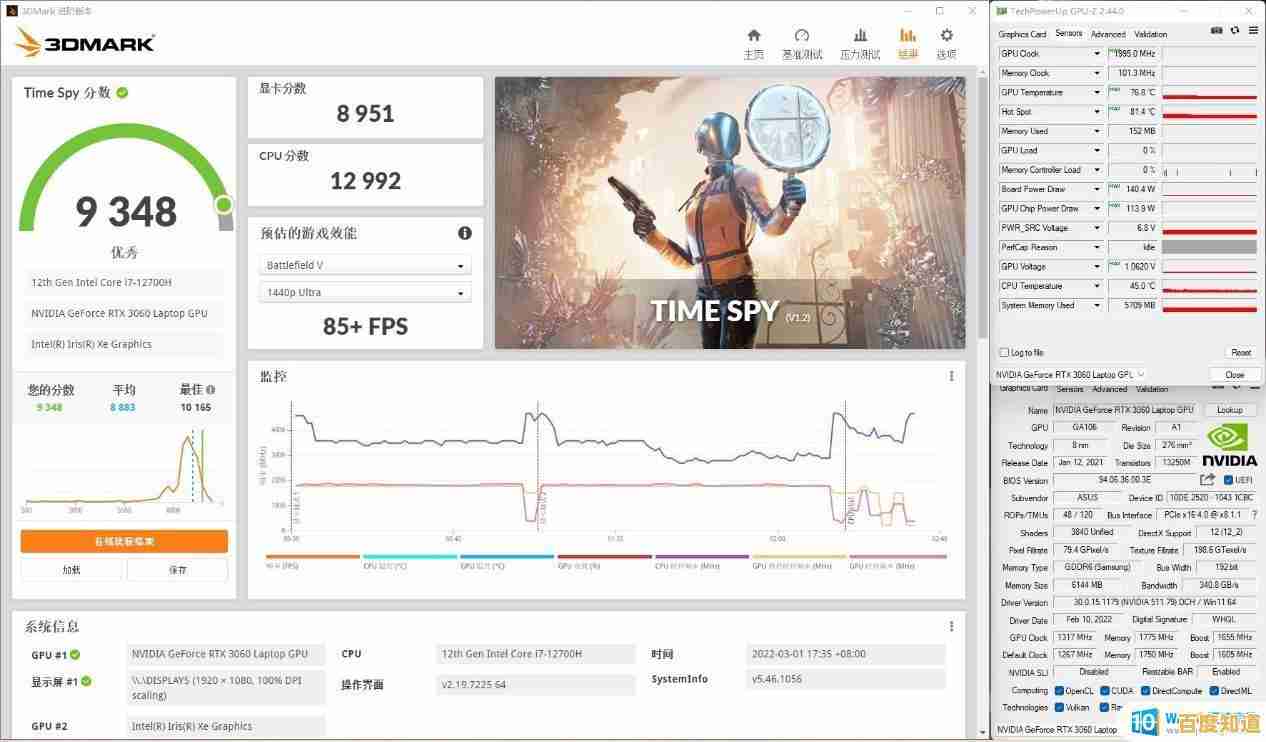1266x742 pixels.
Task: Toggle the UEFI checkbox
Action: (x=1228, y=481)
